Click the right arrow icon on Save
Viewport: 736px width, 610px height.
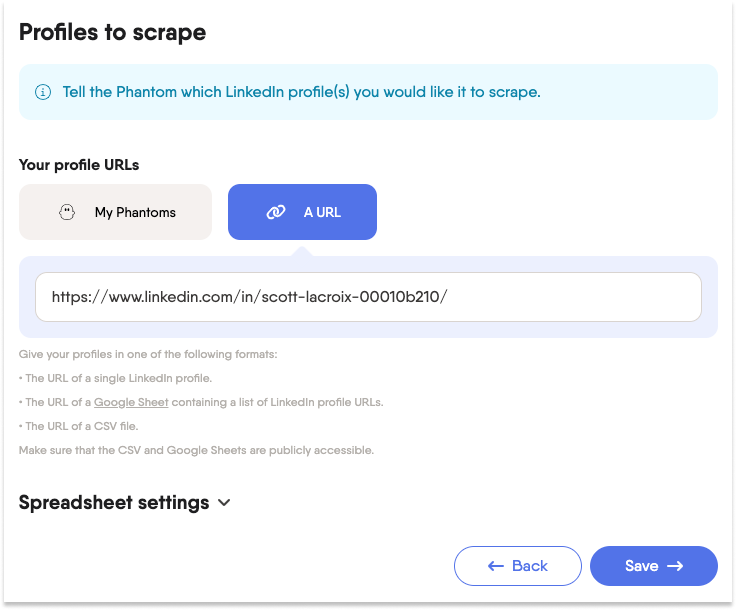pos(675,566)
